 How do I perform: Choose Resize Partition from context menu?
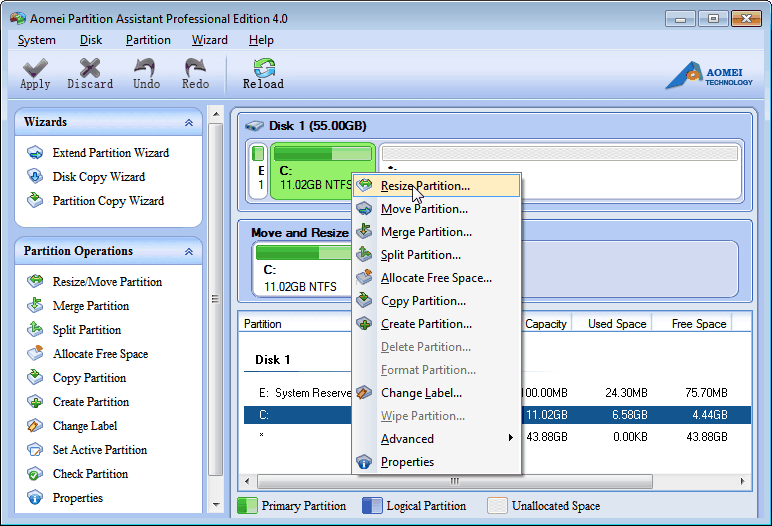425,186
